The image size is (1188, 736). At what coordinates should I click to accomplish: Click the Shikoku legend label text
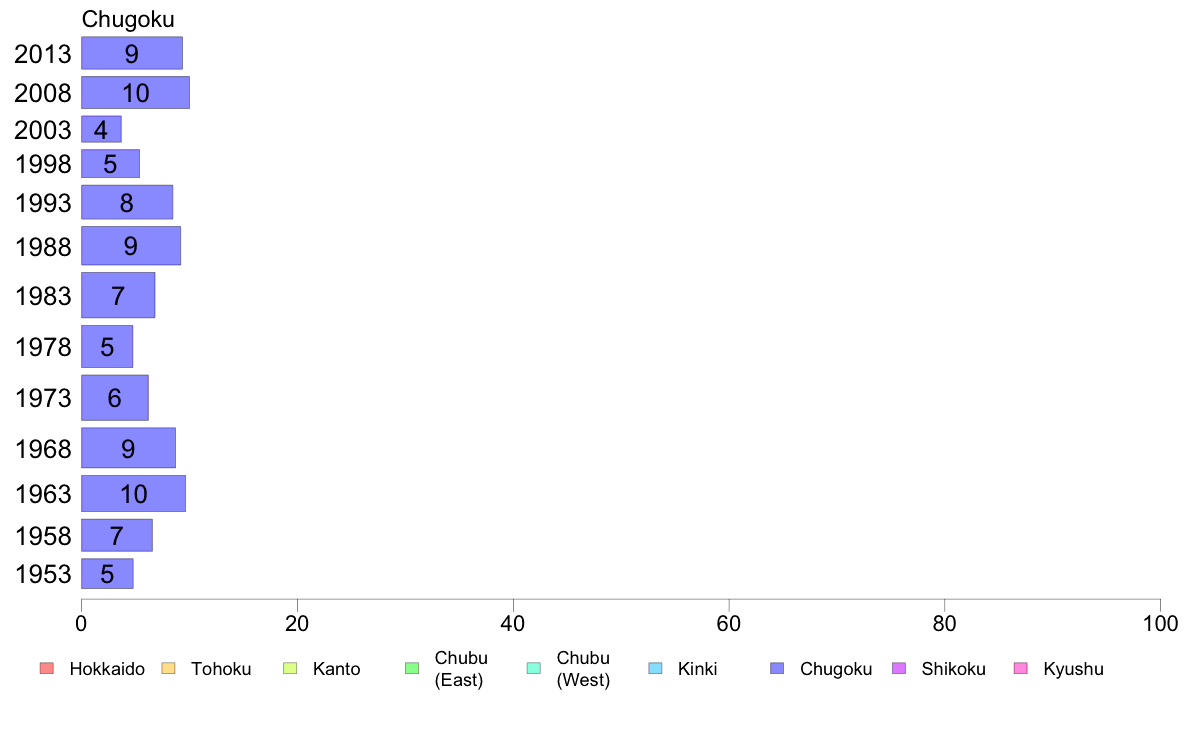pos(953,669)
